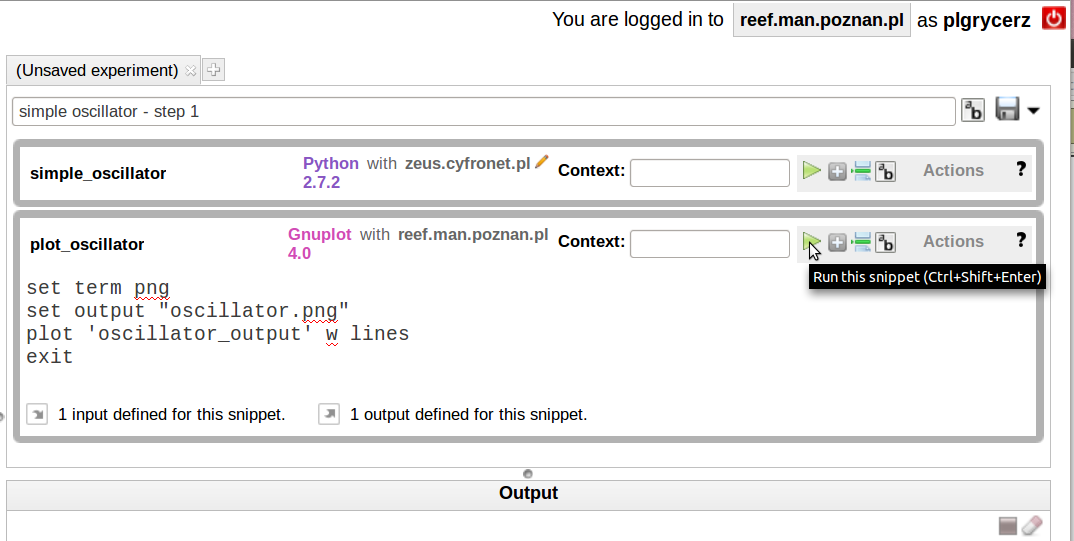
Task: Place cursor on 'set term png' line
Action: pos(98,288)
